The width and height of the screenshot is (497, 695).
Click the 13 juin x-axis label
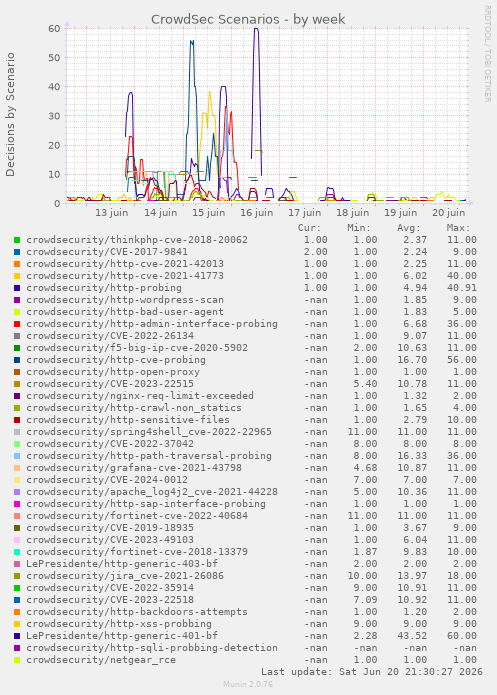(x=112, y=213)
